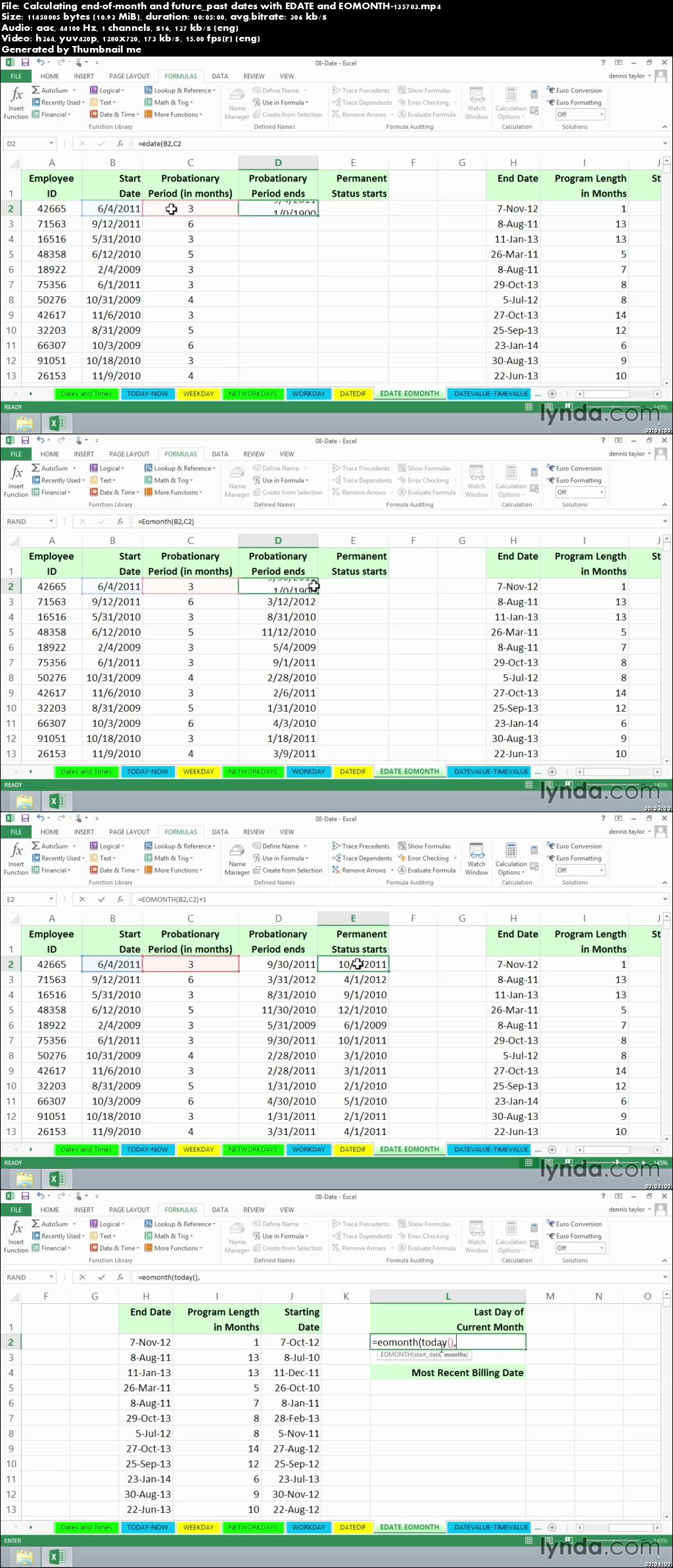Open Date & Time in the =eomonth(today(), window
Image resolution: width=673 pixels, height=1568 pixels.
point(114,1248)
